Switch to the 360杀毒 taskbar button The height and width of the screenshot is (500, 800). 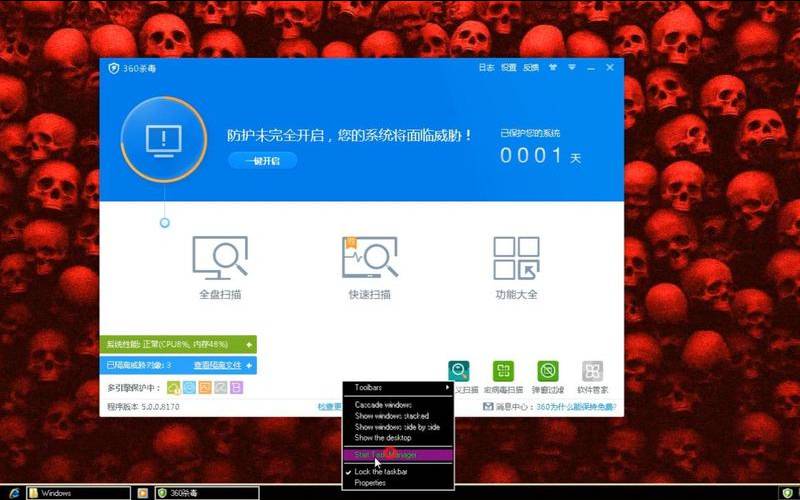click(207, 493)
